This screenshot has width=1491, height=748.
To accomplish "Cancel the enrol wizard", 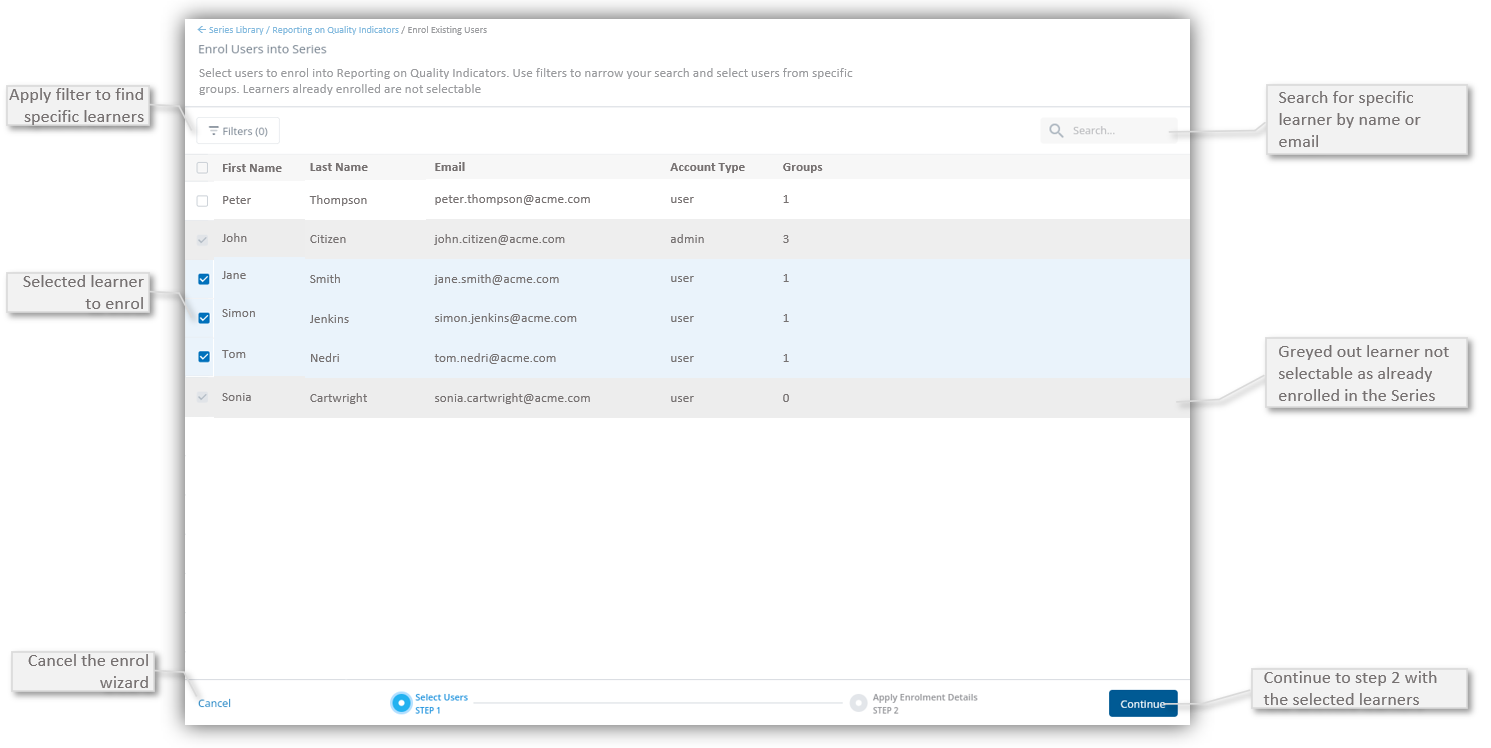I will (214, 703).
